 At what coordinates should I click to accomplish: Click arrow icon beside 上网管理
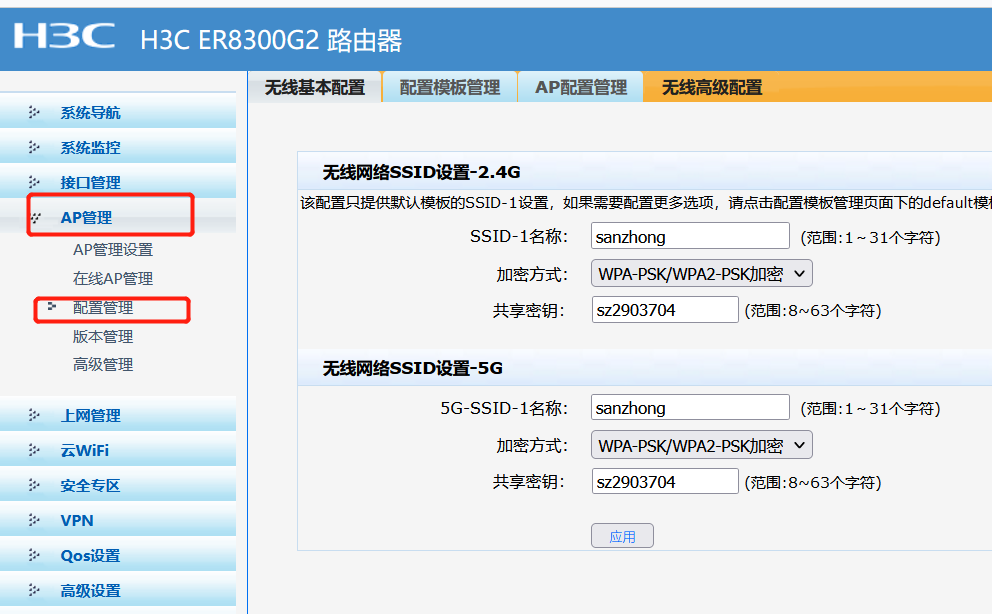click(34, 415)
